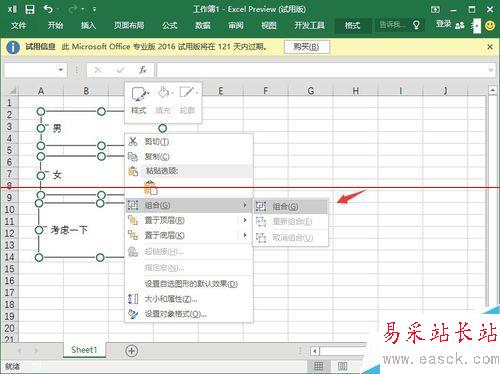Click into the formula bar input
The width and height of the screenshot is (500, 374).
[x=322, y=70]
